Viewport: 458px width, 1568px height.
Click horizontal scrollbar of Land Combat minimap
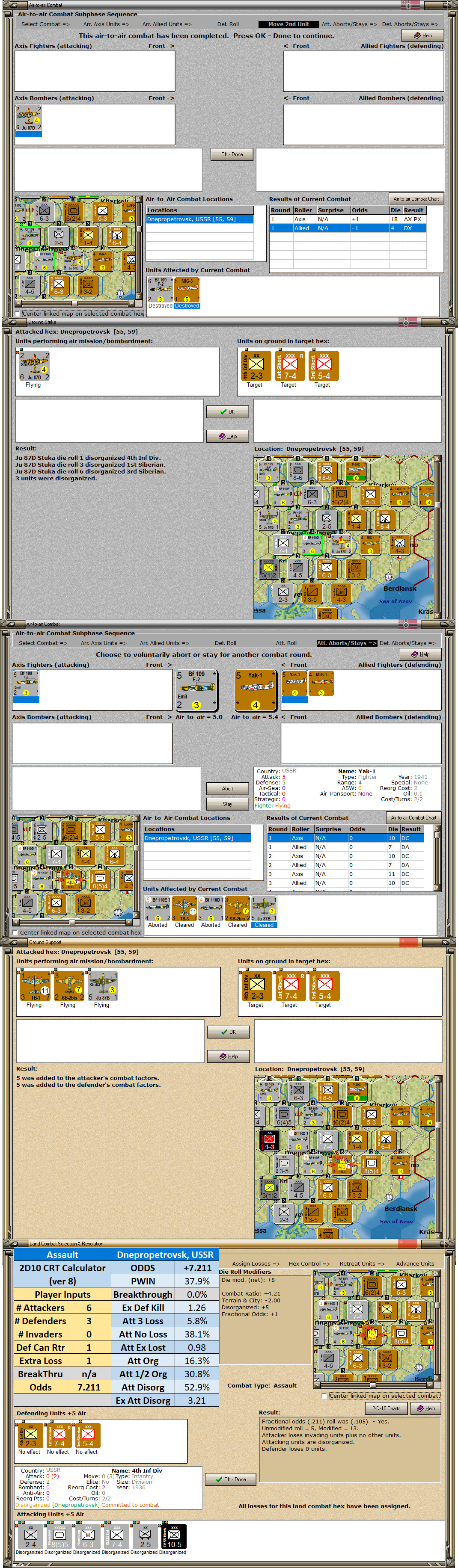[373, 1385]
